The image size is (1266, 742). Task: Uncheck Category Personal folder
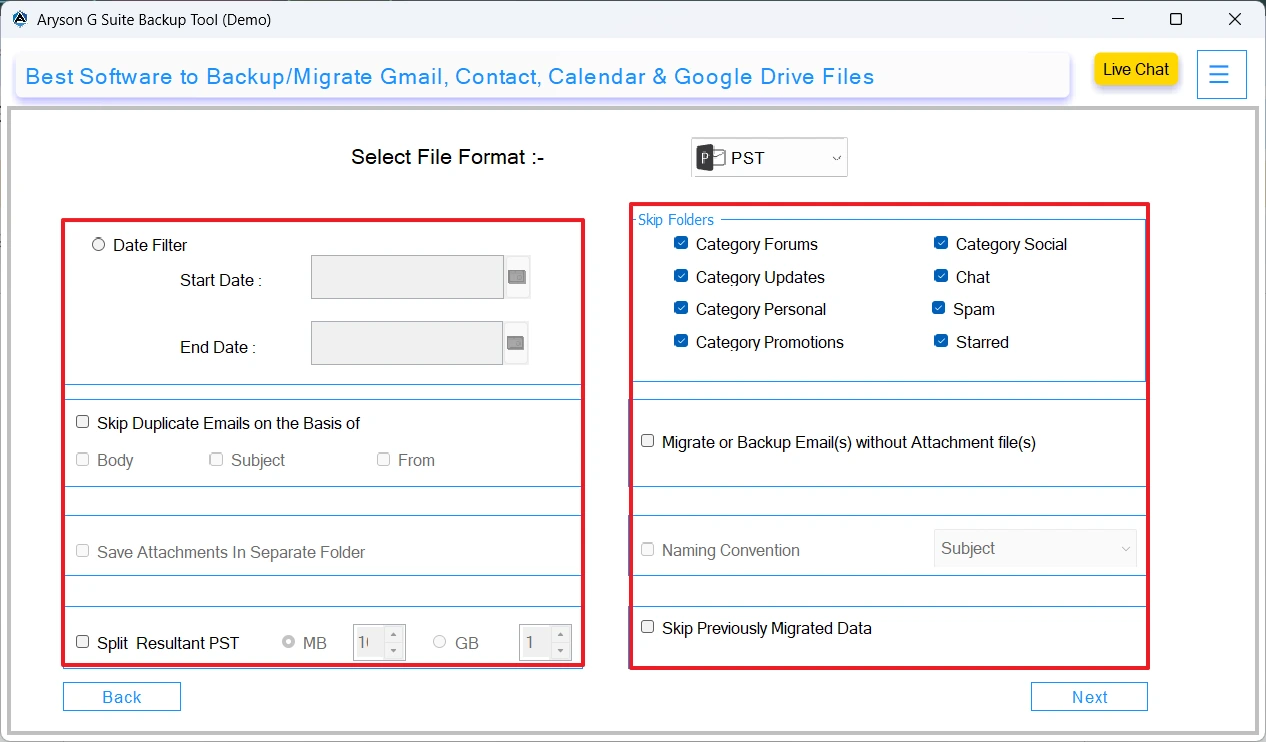coord(681,308)
